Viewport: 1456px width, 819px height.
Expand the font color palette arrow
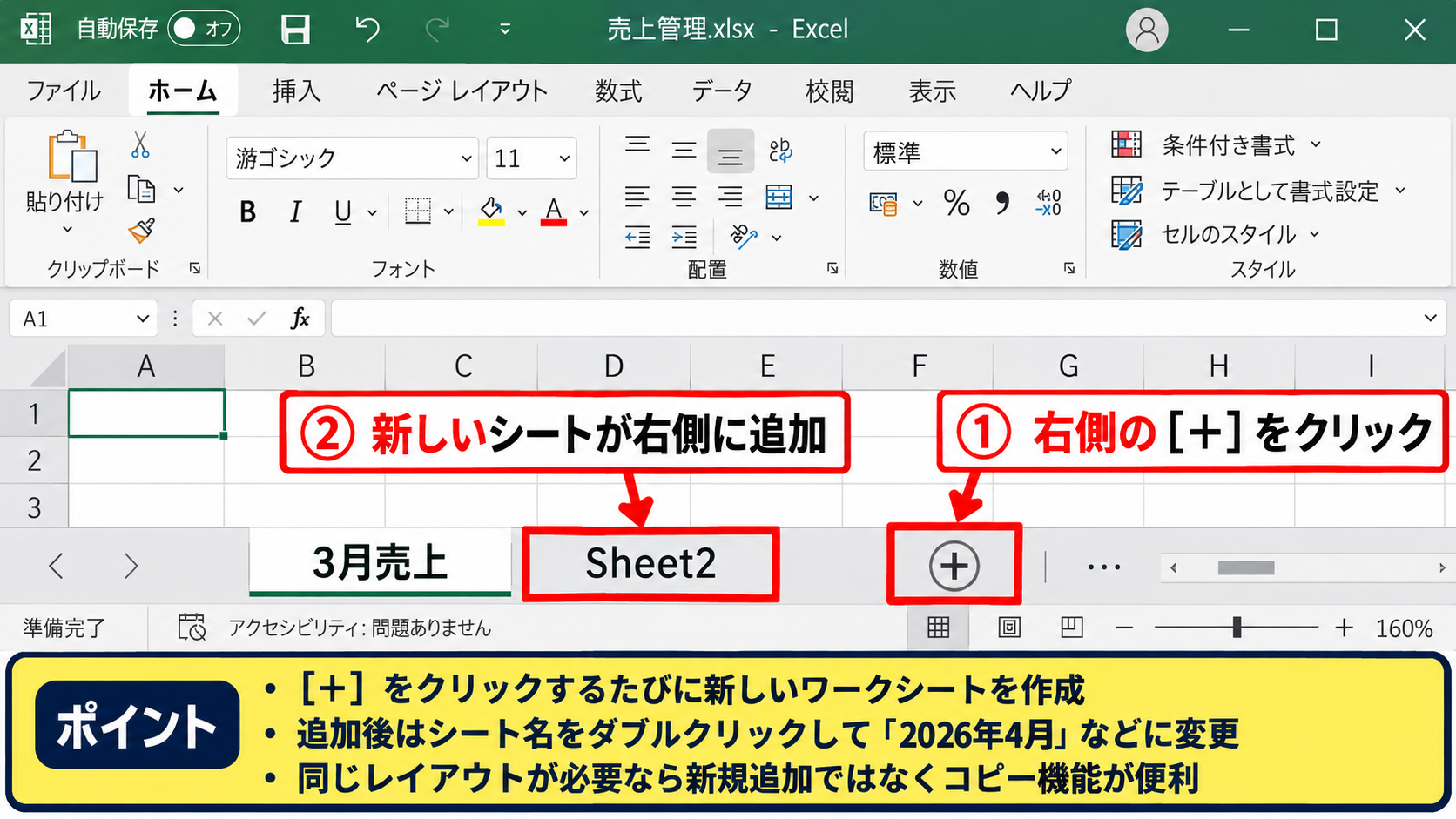pyautogui.click(x=584, y=212)
